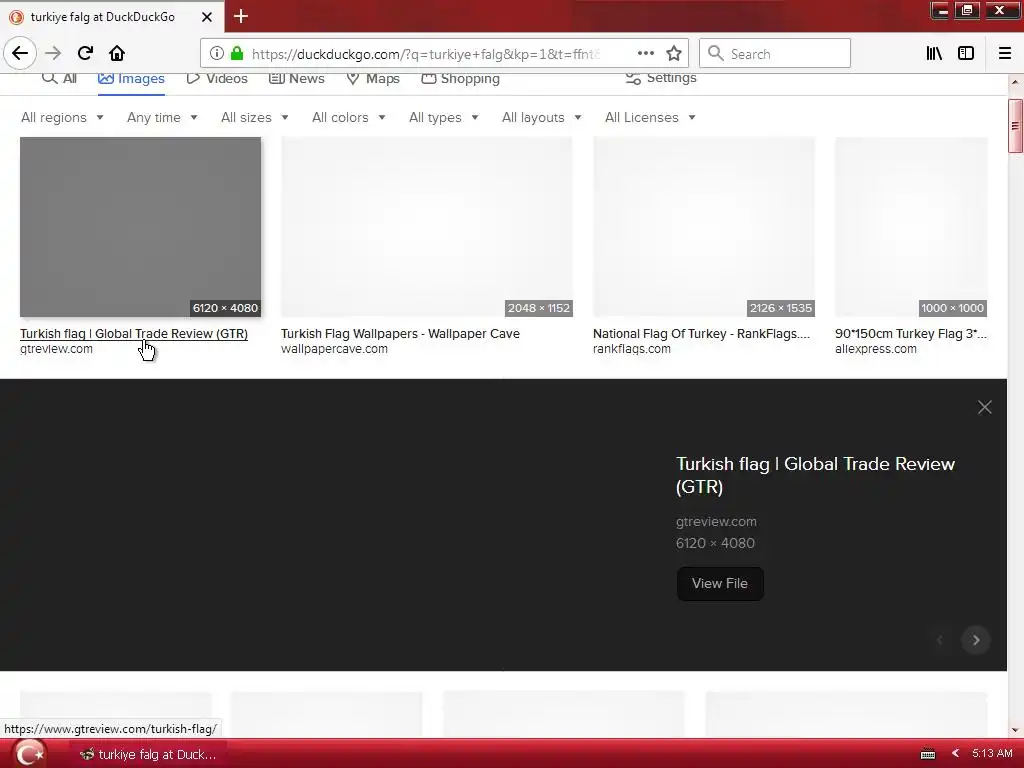Bookmark this page with the star
The width and height of the screenshot is (1024, 768).
tap(674, 53)
